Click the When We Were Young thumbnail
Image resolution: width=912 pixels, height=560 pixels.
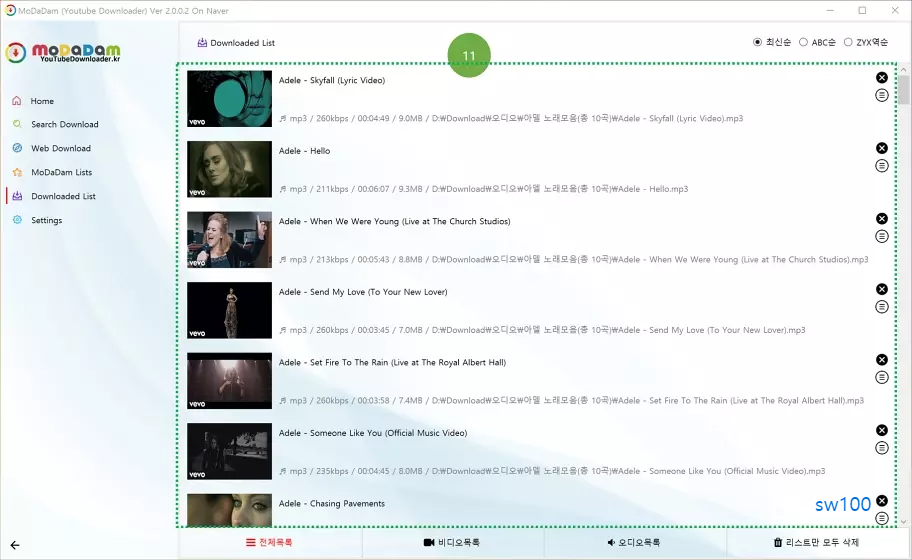pos(229,240)
